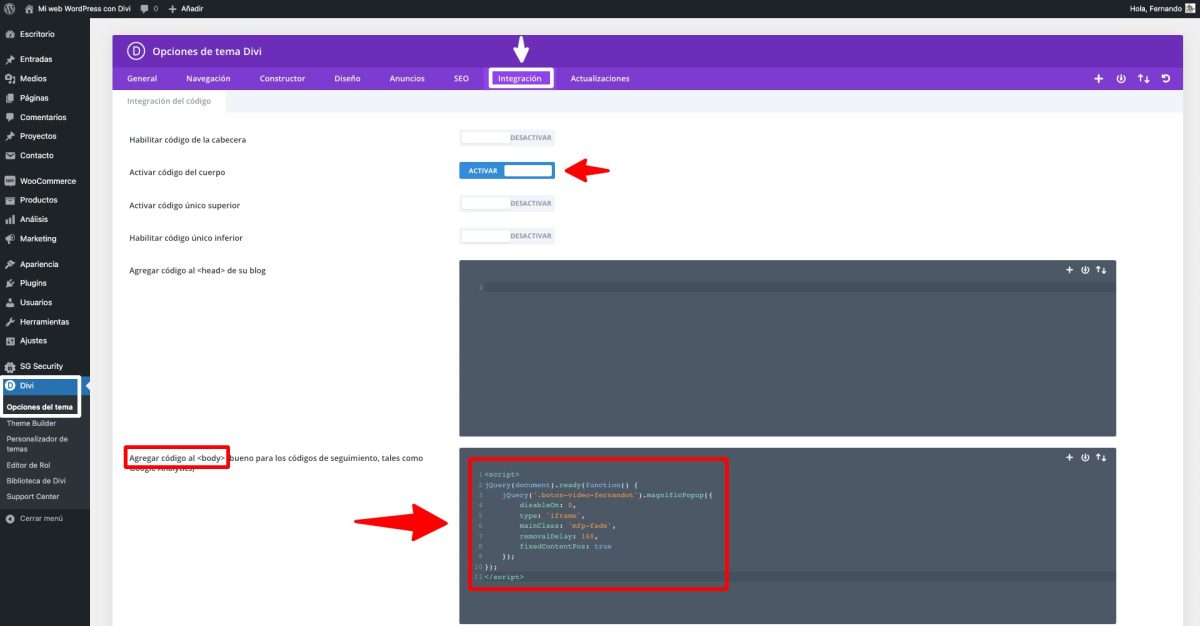This screenshot has height=626, width=1200.
Task: Enable Habilitar código de la cabecera
Action: (x=508, y=137)
